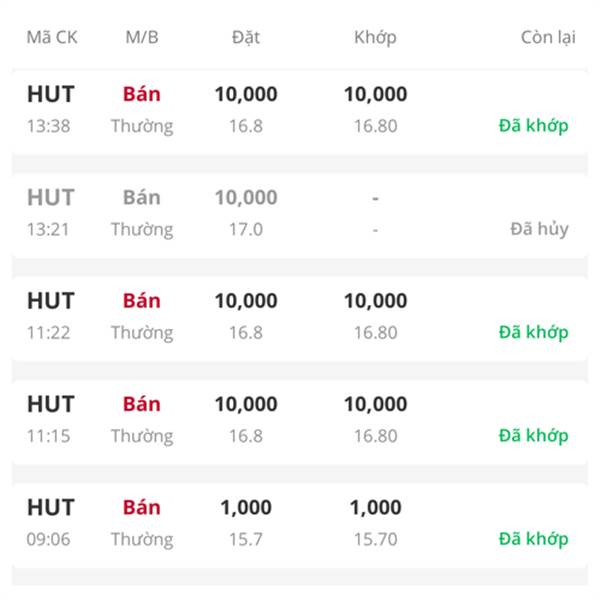The width and height of the screenshot is (600, 600).
Task: Sort by the M/B column header
Action: pos(142,38)
